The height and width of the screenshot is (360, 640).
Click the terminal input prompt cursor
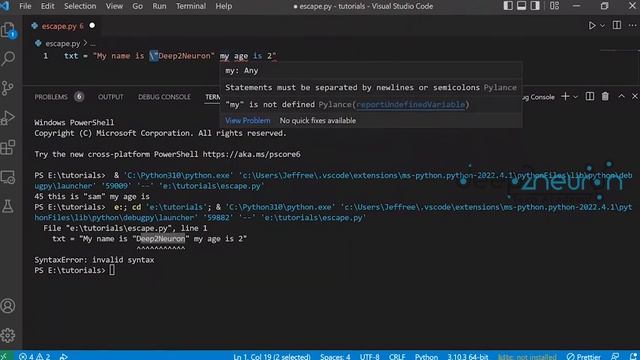tap(112, 270)
